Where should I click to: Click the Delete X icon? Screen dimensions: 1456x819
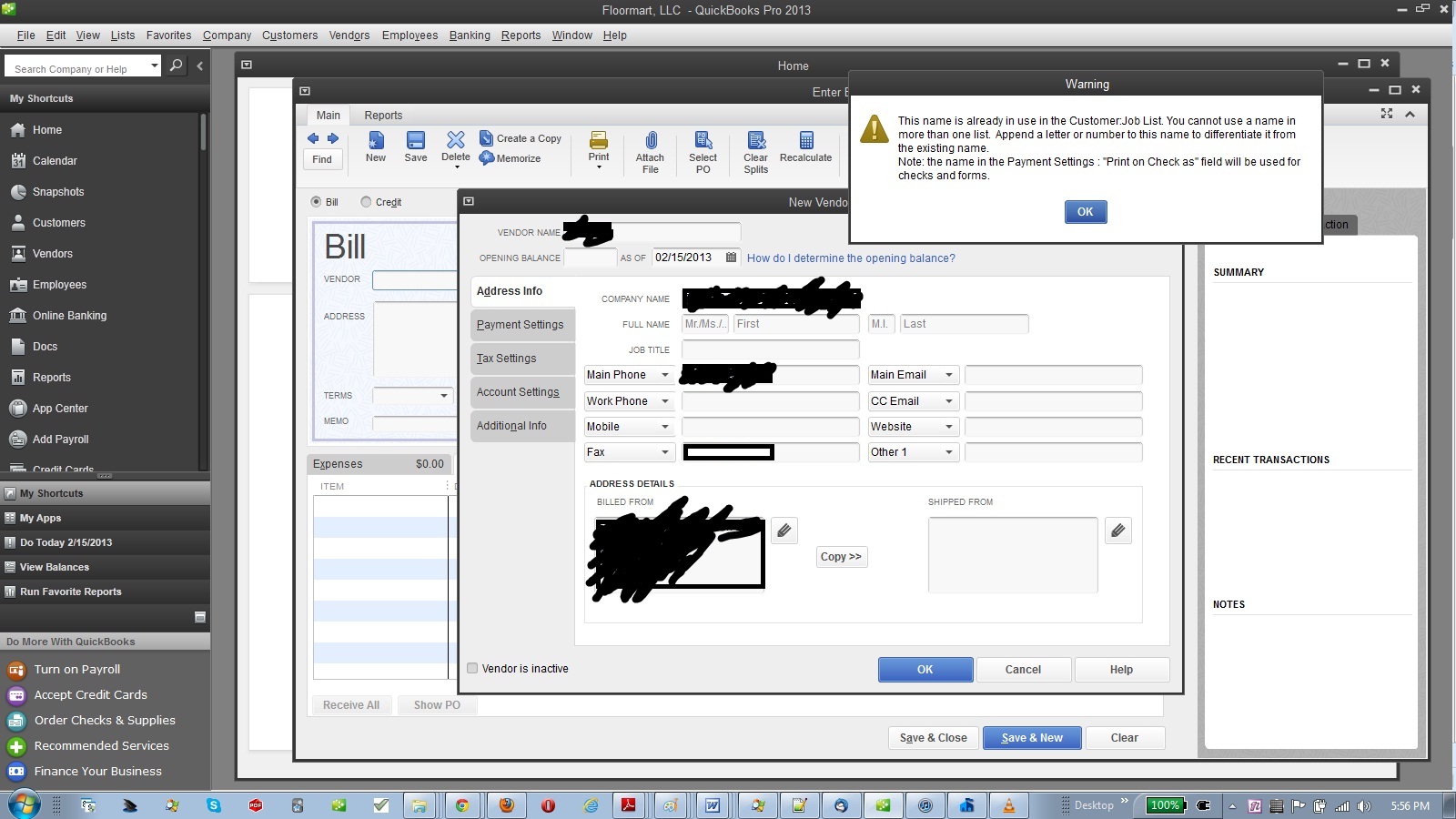coord(456,139)
